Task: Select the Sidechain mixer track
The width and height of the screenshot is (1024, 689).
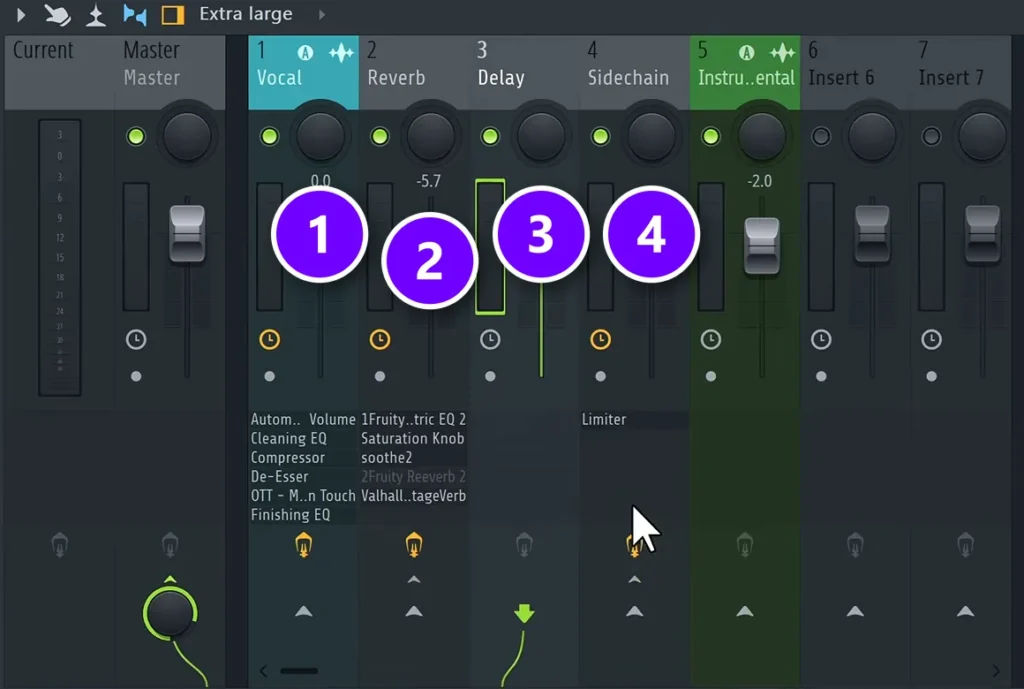Action: (x=634, y=72)
